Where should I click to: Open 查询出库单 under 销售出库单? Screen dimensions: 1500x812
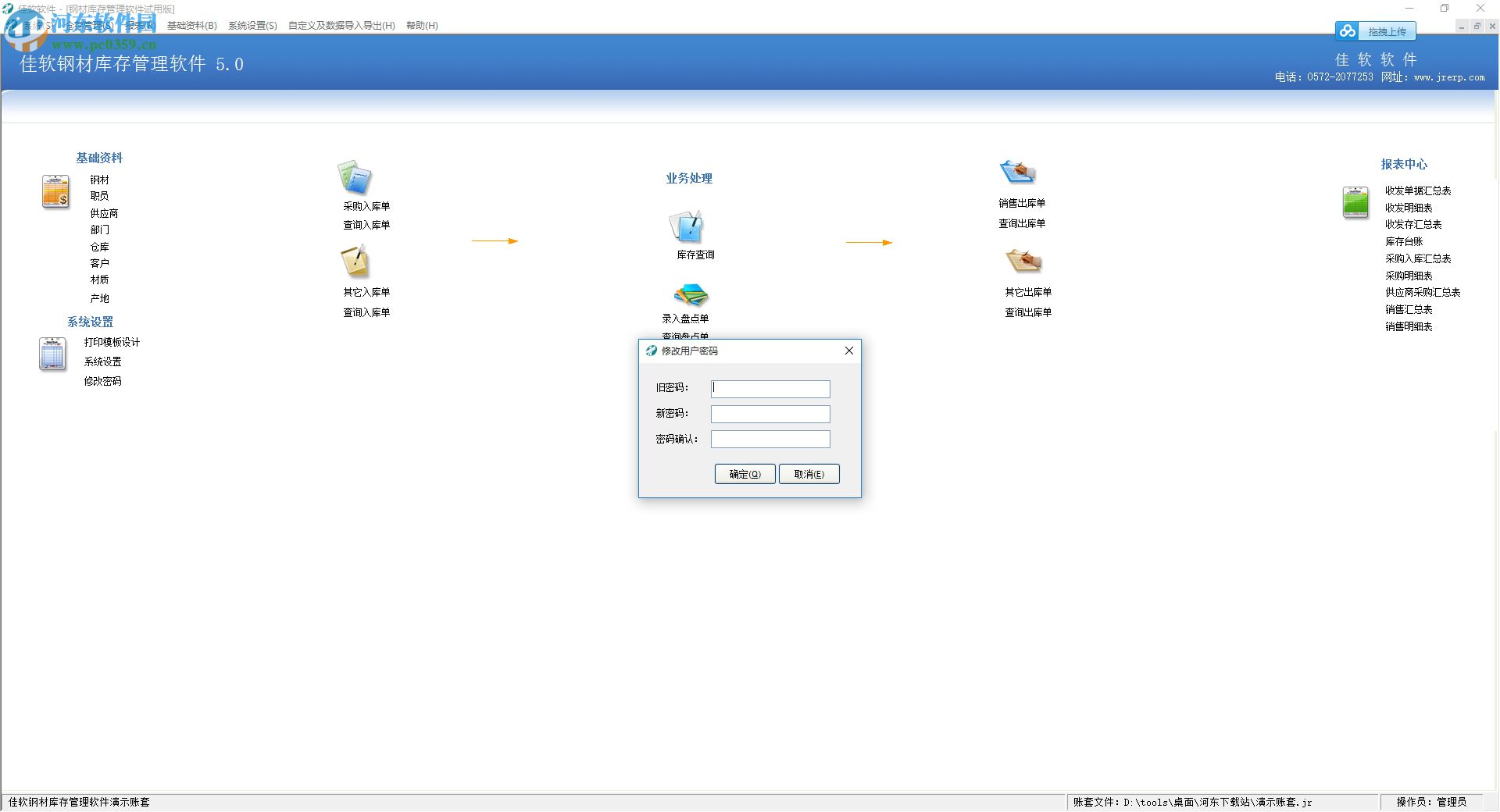(x=1022, y=223)
